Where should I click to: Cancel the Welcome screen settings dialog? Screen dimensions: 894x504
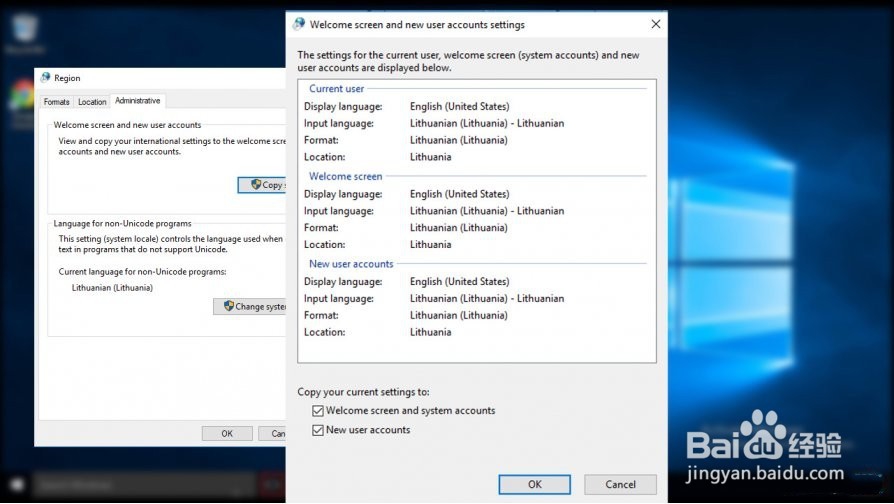[x=620, y=484]
